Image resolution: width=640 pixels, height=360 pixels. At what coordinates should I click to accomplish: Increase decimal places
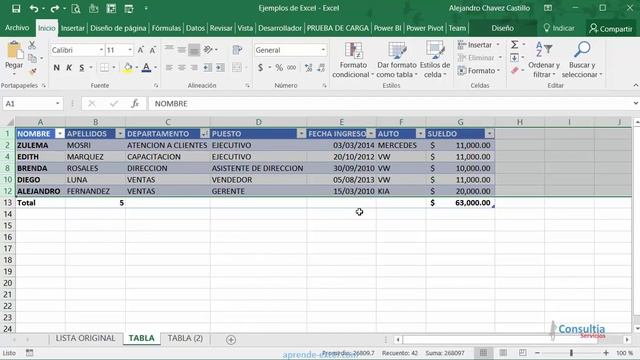click(309, 67)
